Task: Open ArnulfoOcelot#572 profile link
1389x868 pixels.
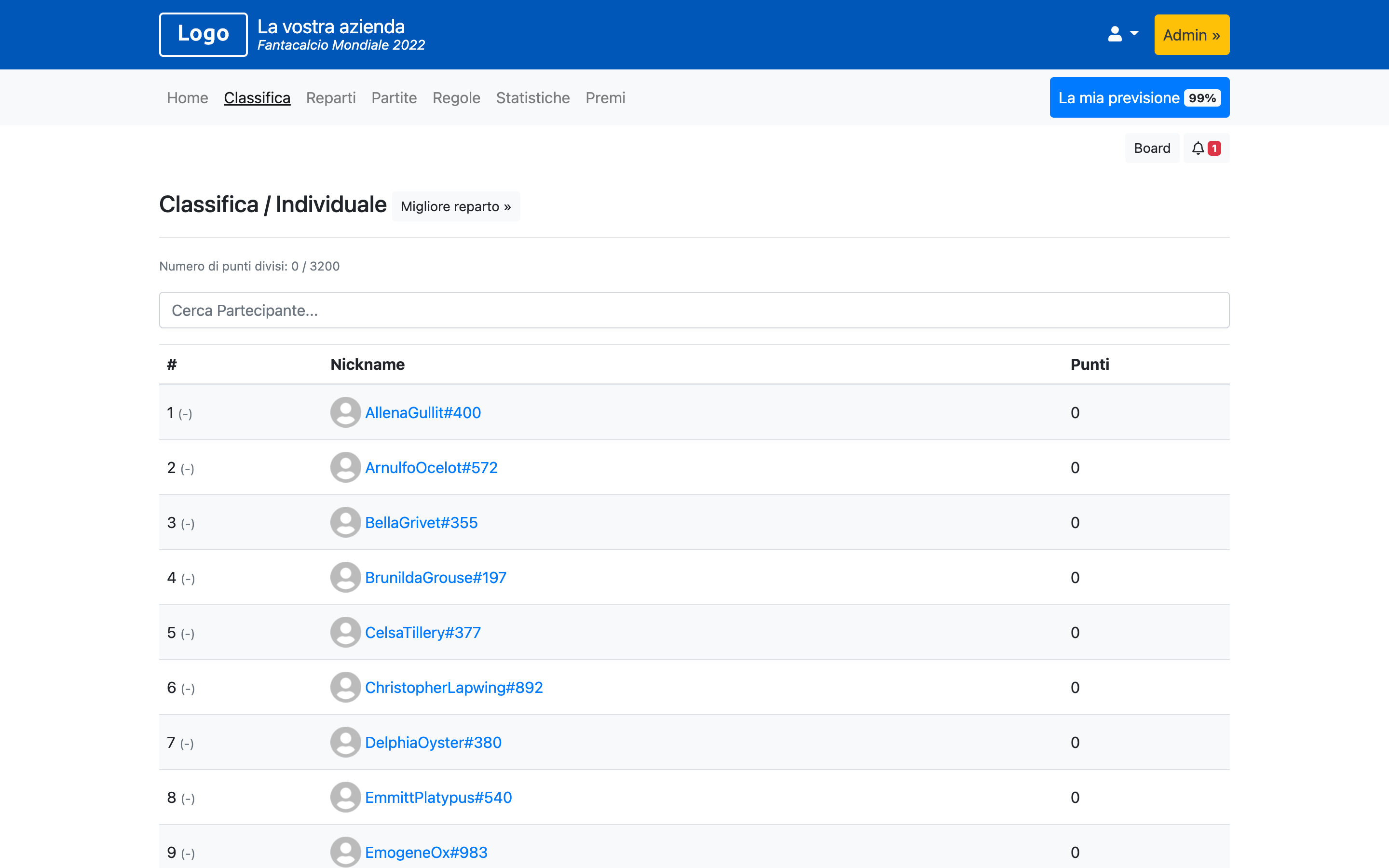Action: pyautogui.click(x=431, y=467)
